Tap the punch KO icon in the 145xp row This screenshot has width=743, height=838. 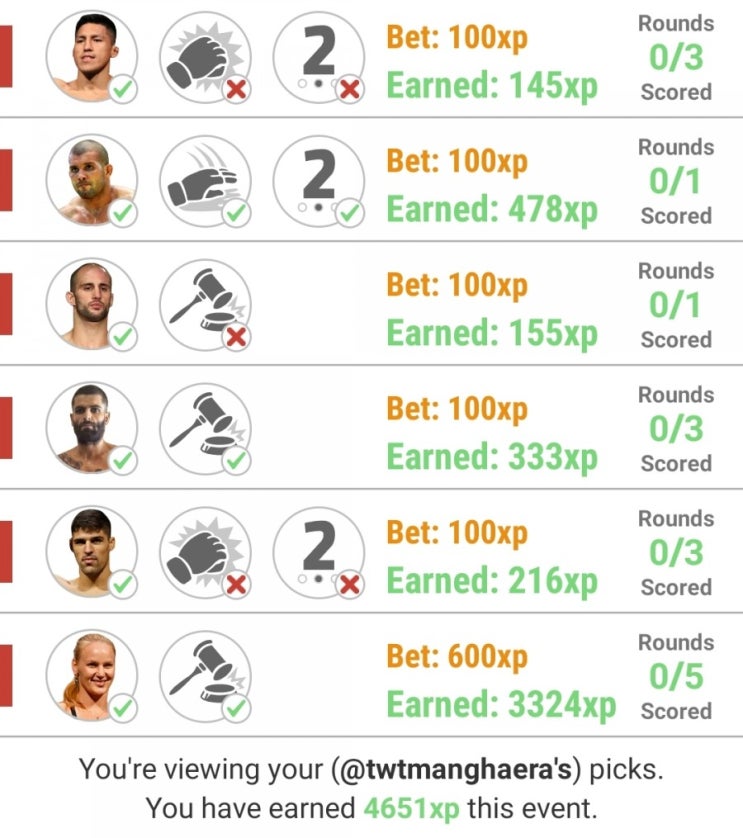(x=205, y=57)
